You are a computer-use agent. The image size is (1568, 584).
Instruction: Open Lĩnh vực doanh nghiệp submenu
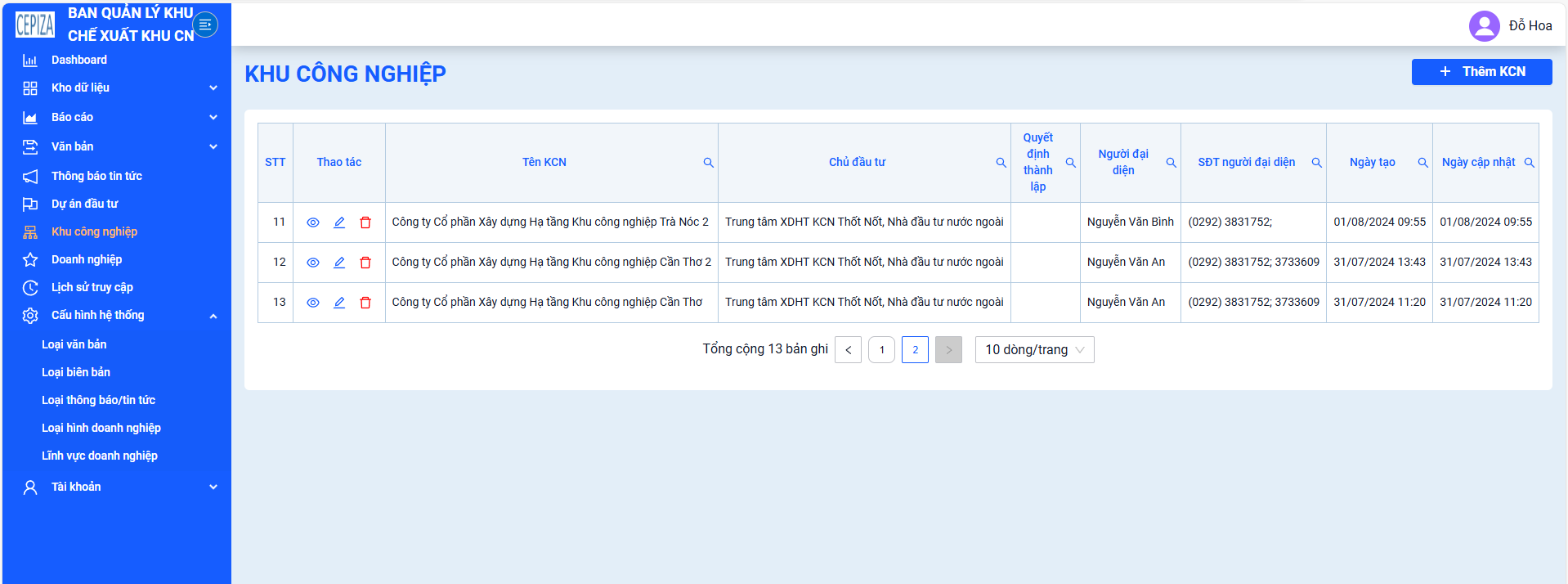[x=99, y=456]
